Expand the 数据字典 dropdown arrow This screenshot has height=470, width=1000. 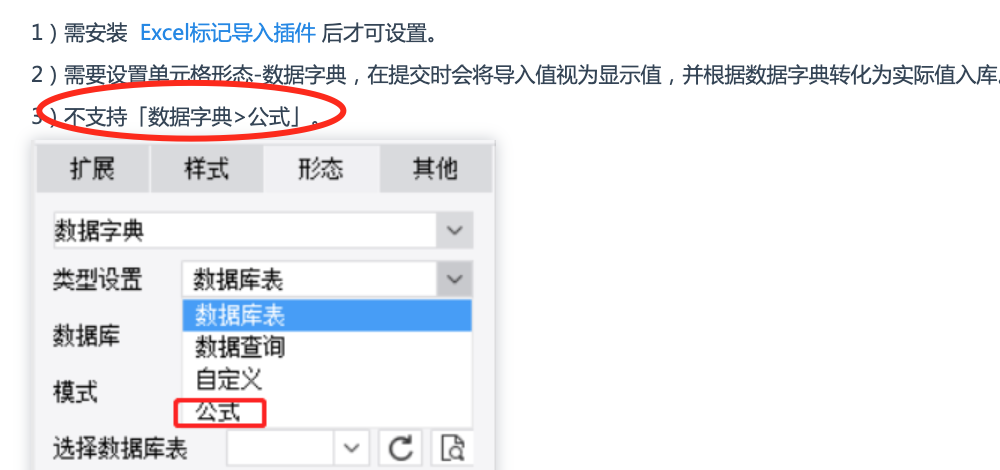click(x=455, y=230)
